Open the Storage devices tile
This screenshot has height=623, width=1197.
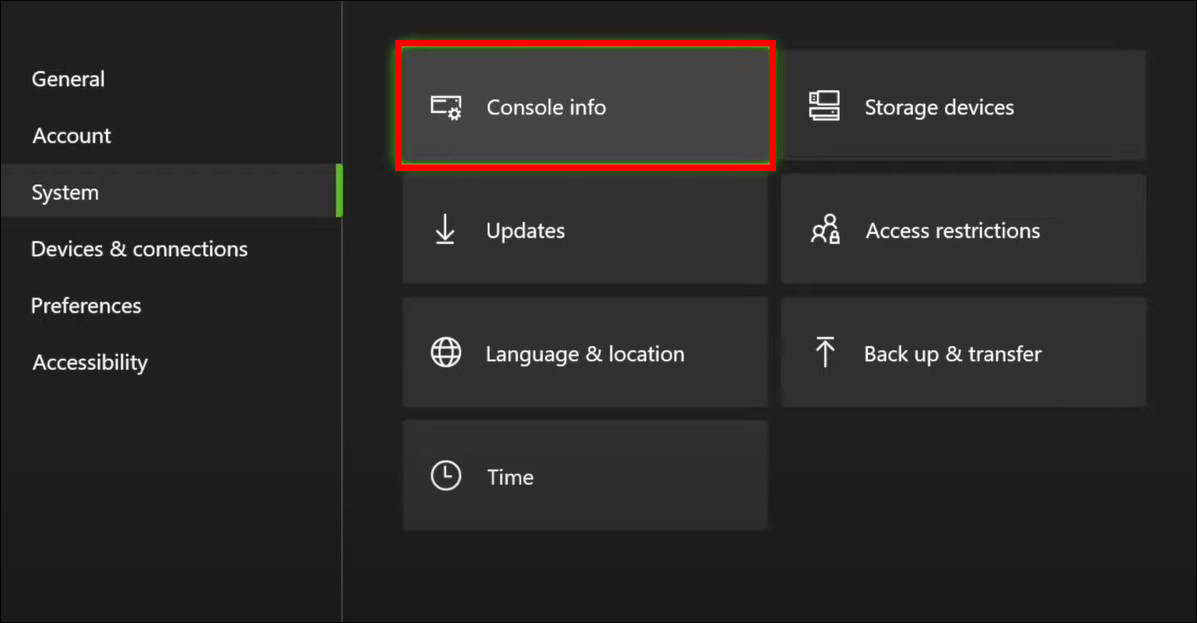click(x=963, y=106)
